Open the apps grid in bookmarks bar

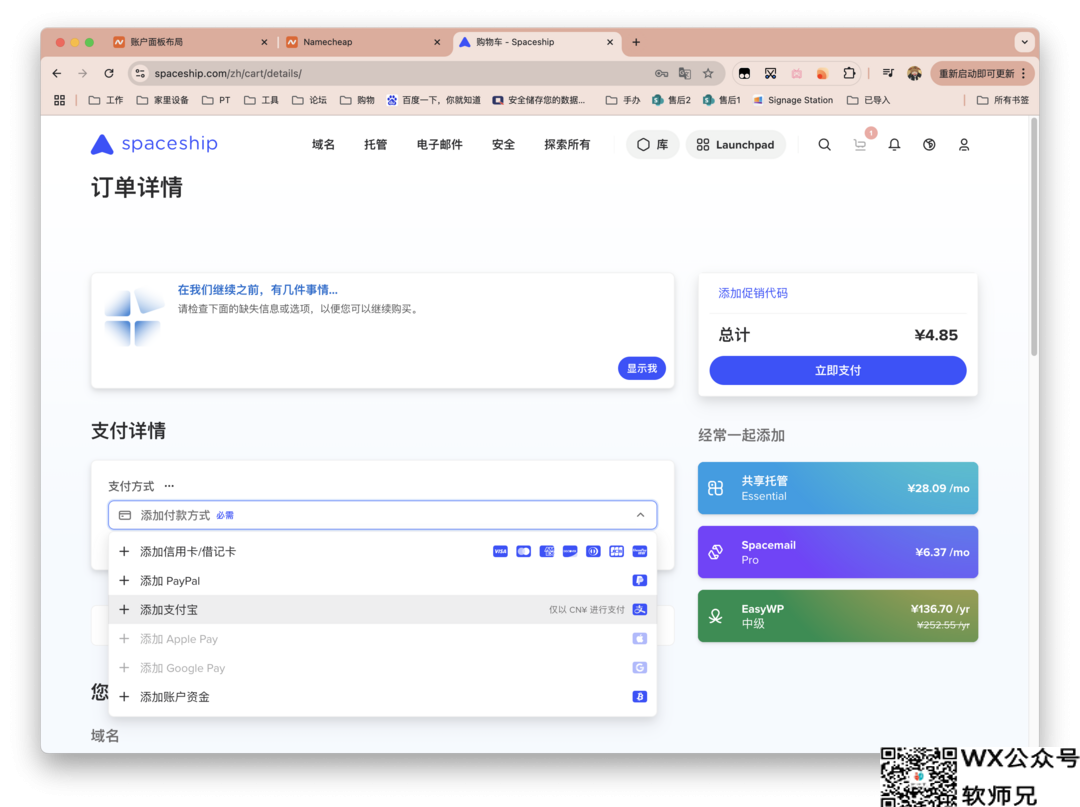pos(60,100)
